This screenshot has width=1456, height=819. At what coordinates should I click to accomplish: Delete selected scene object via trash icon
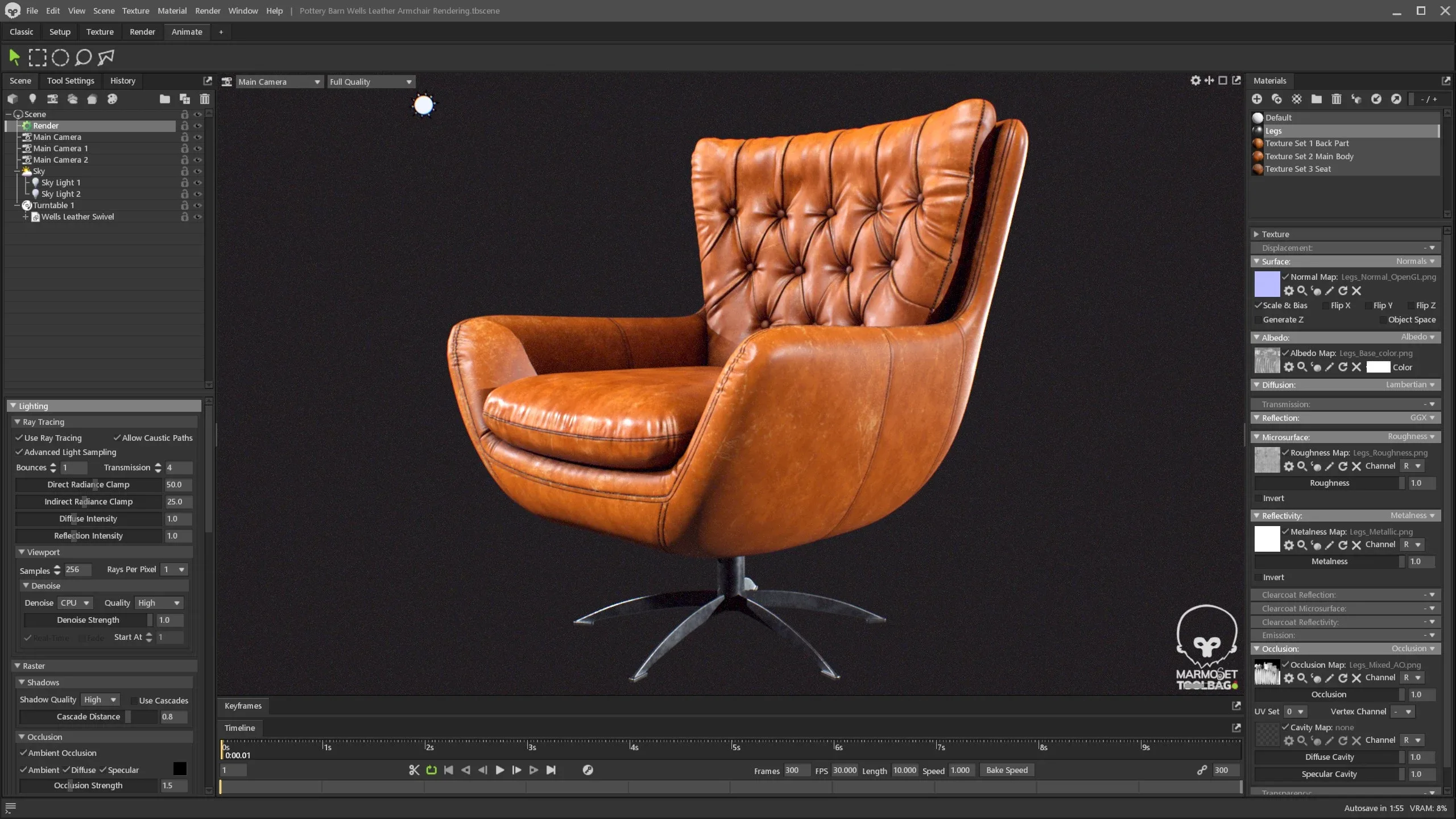pos(204,98)
